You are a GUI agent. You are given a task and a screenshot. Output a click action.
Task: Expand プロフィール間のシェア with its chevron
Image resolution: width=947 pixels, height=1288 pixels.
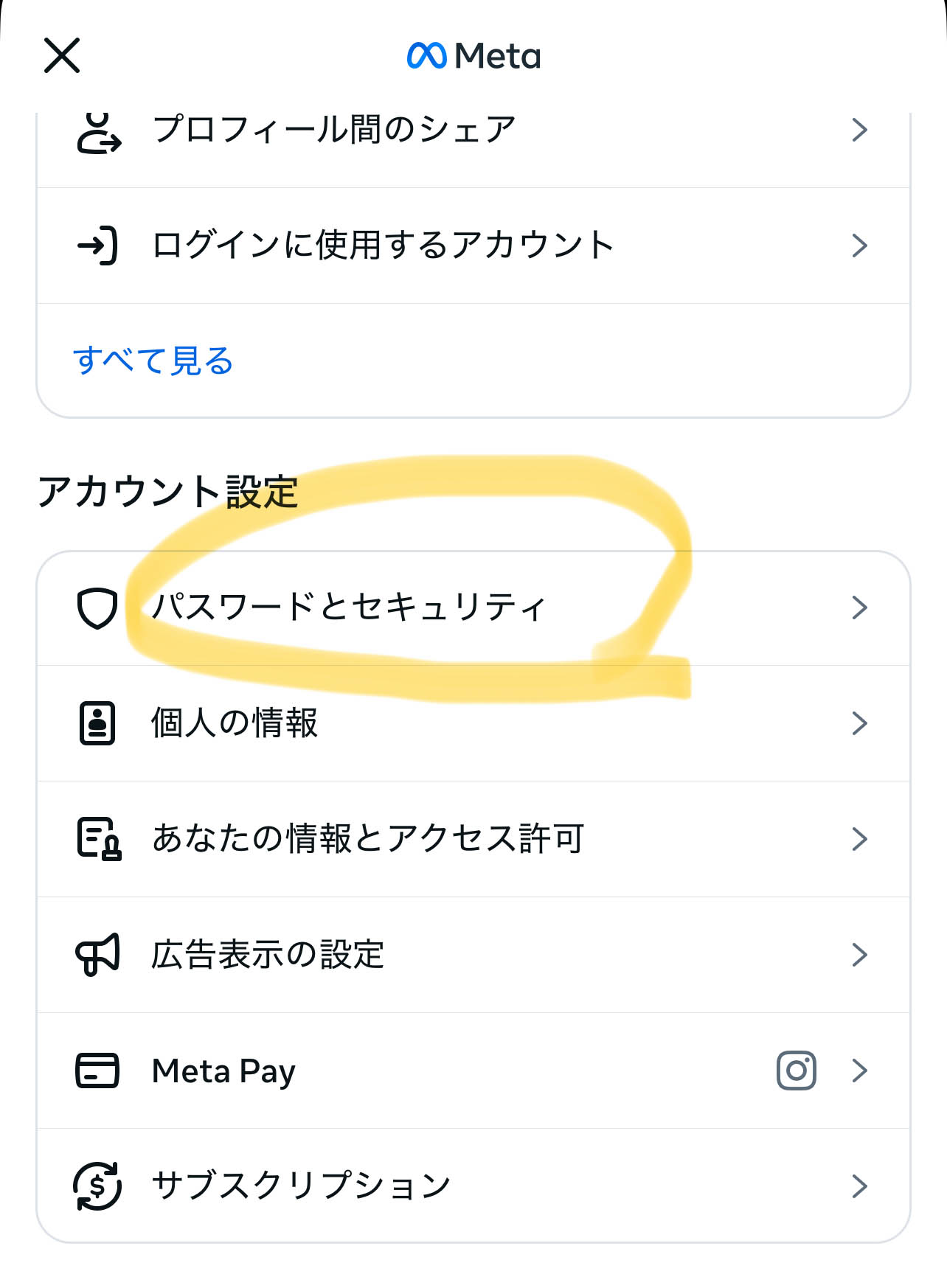[x=859, y=130]
